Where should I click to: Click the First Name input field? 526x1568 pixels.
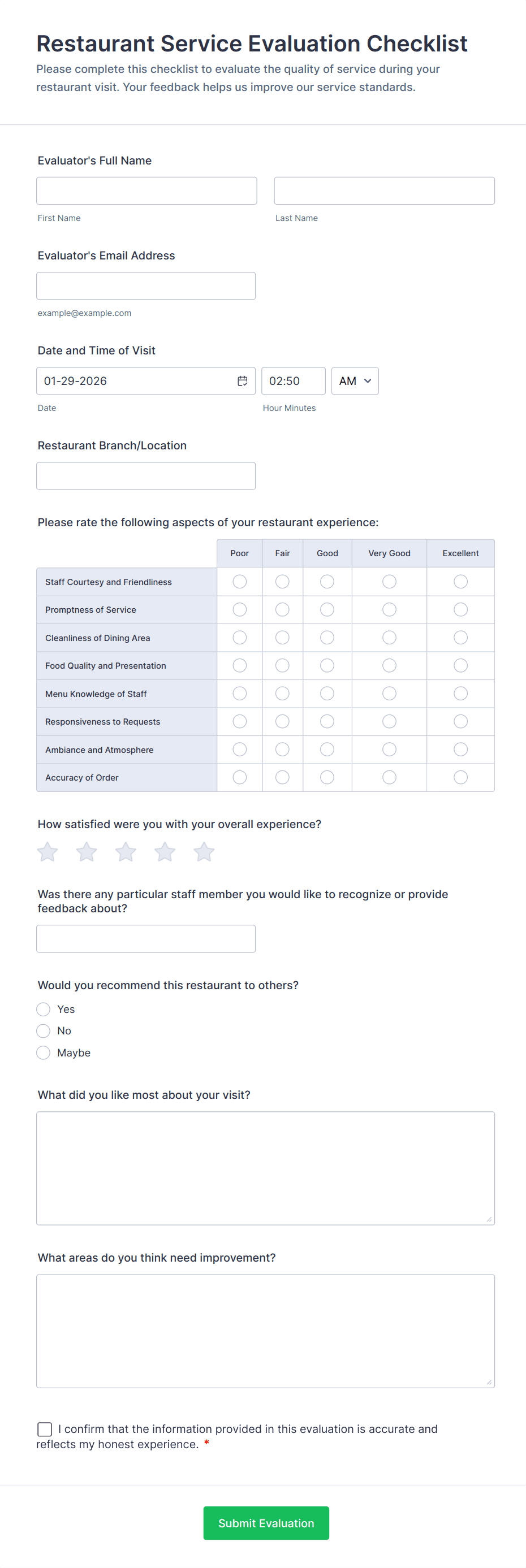146,190
